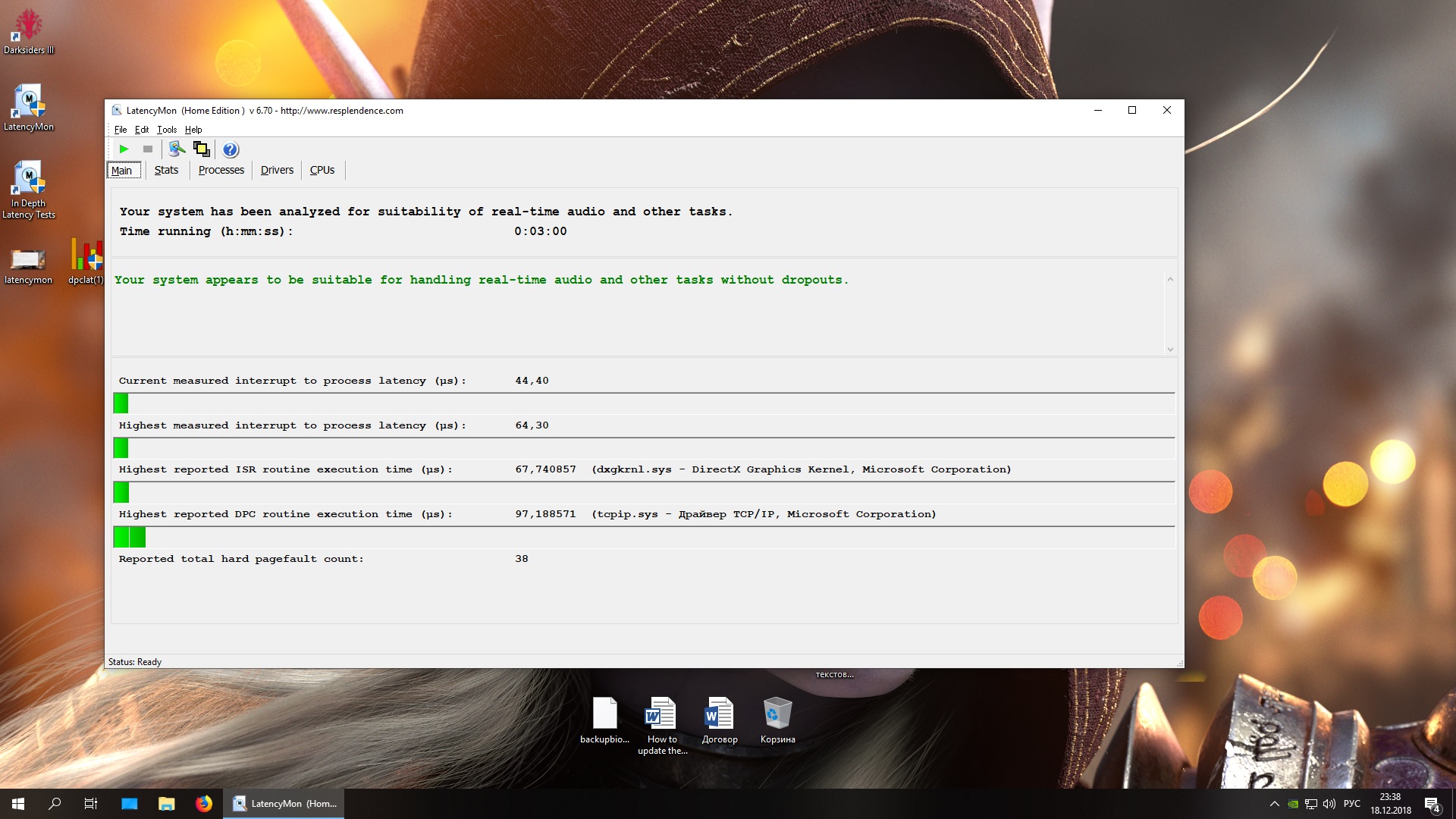Open the Edit menu
This screenshot has width=1456, height=819.
pyautogui.click(x=141, y=130)
